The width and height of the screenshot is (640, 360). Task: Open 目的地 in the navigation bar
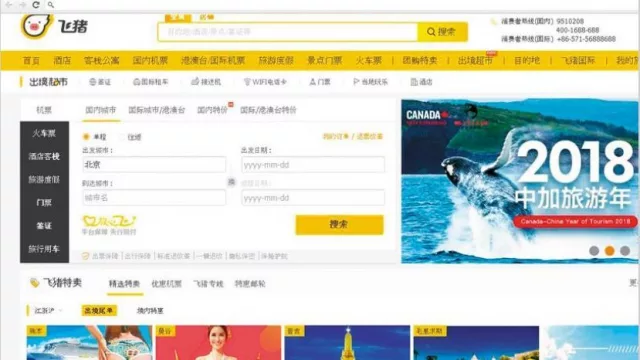point(527,61)
